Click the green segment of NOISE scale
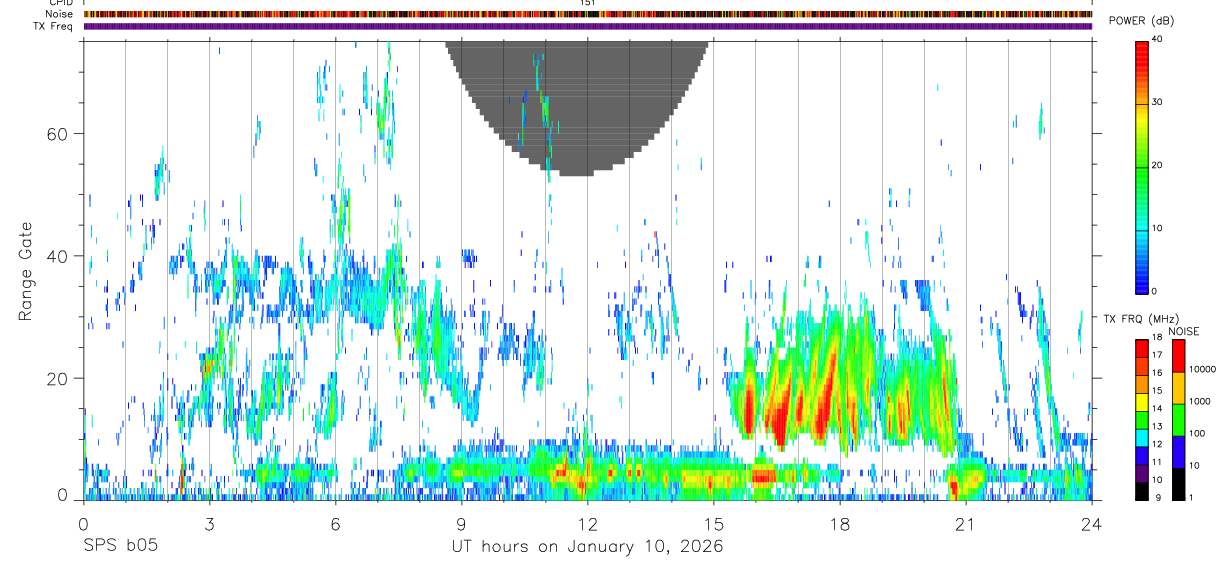Viewport: 1228px width, 567px height. (x=1179, y=420)
